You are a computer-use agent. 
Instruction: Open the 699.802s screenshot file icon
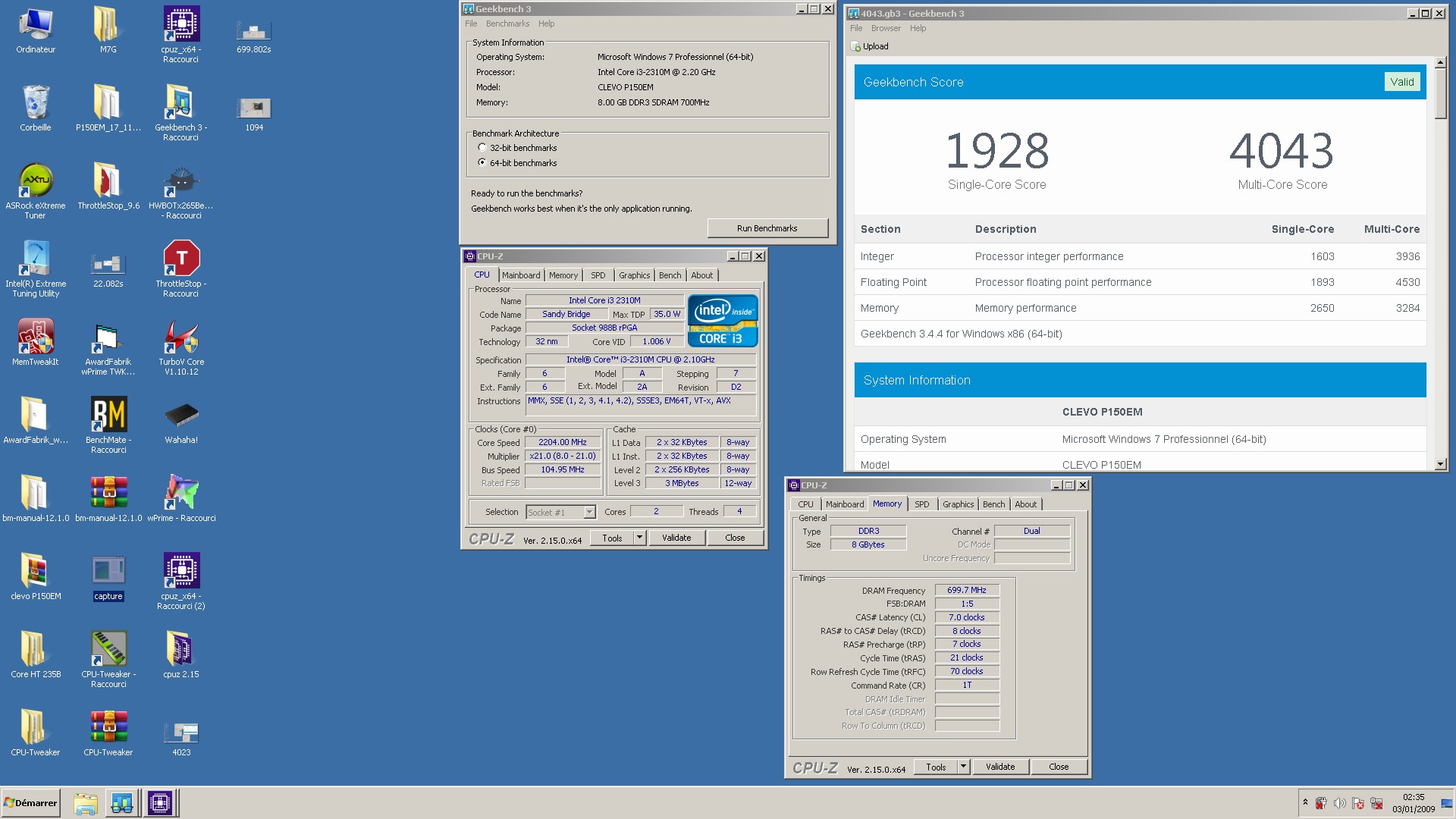point(254,35)
